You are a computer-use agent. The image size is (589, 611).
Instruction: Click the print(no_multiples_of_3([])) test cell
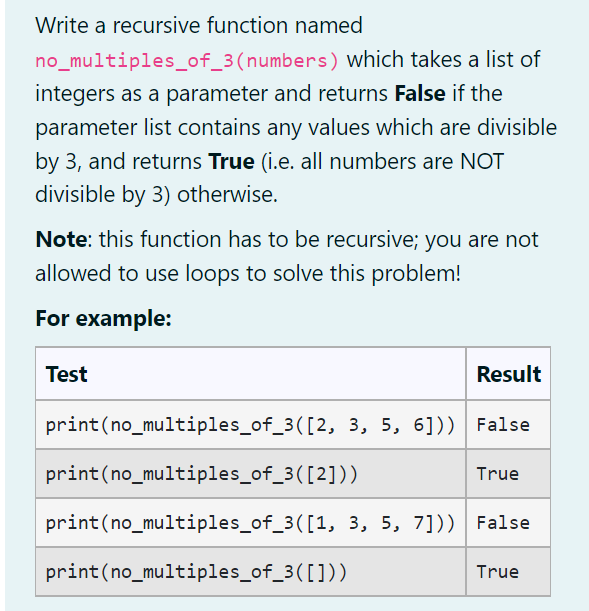(250, 572)
